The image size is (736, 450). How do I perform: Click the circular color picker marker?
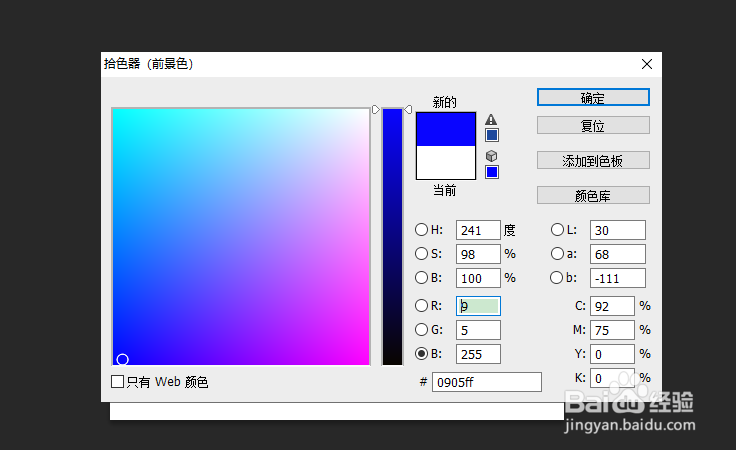(123, 359)
